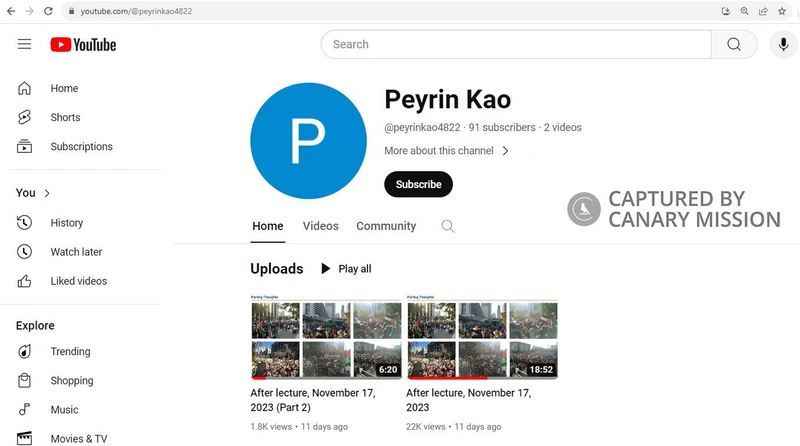Viewport: 800px width, 446px height.
Task: Click the History clock icon
Action: click(x=24, y=222)
